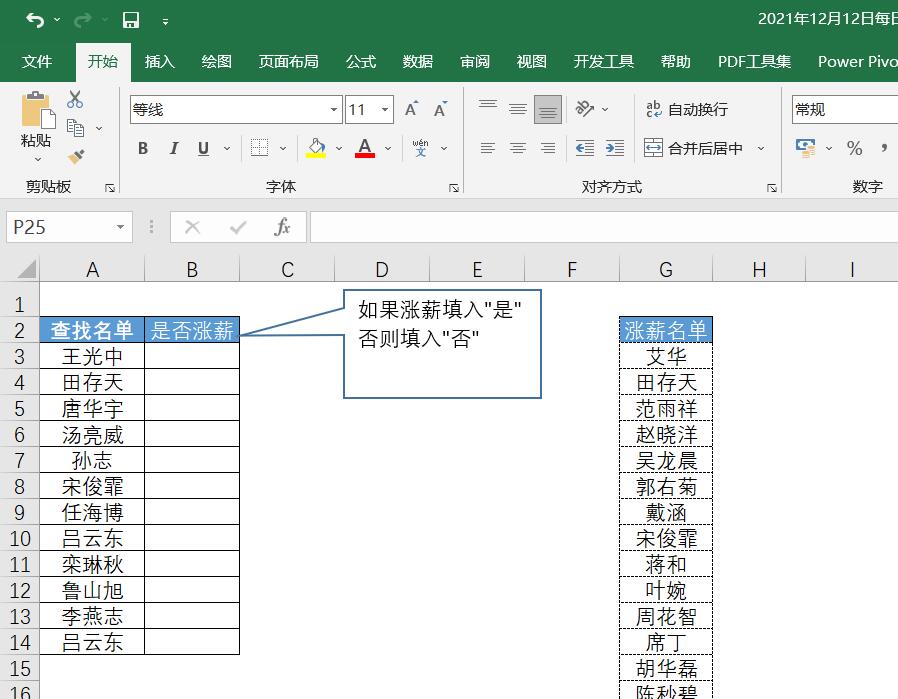Open the 文件 File tab

[x=37, y=62]
